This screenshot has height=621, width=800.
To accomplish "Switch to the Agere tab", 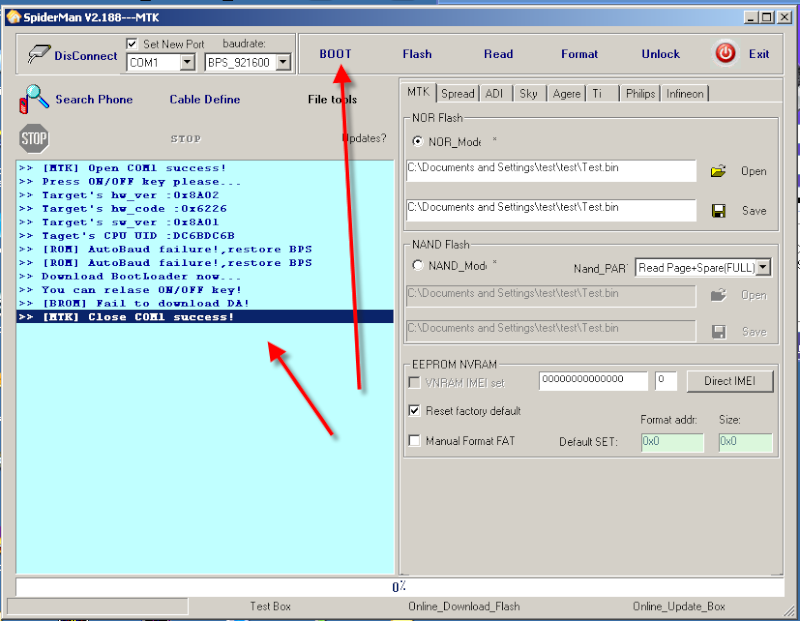I will point(566,93).
